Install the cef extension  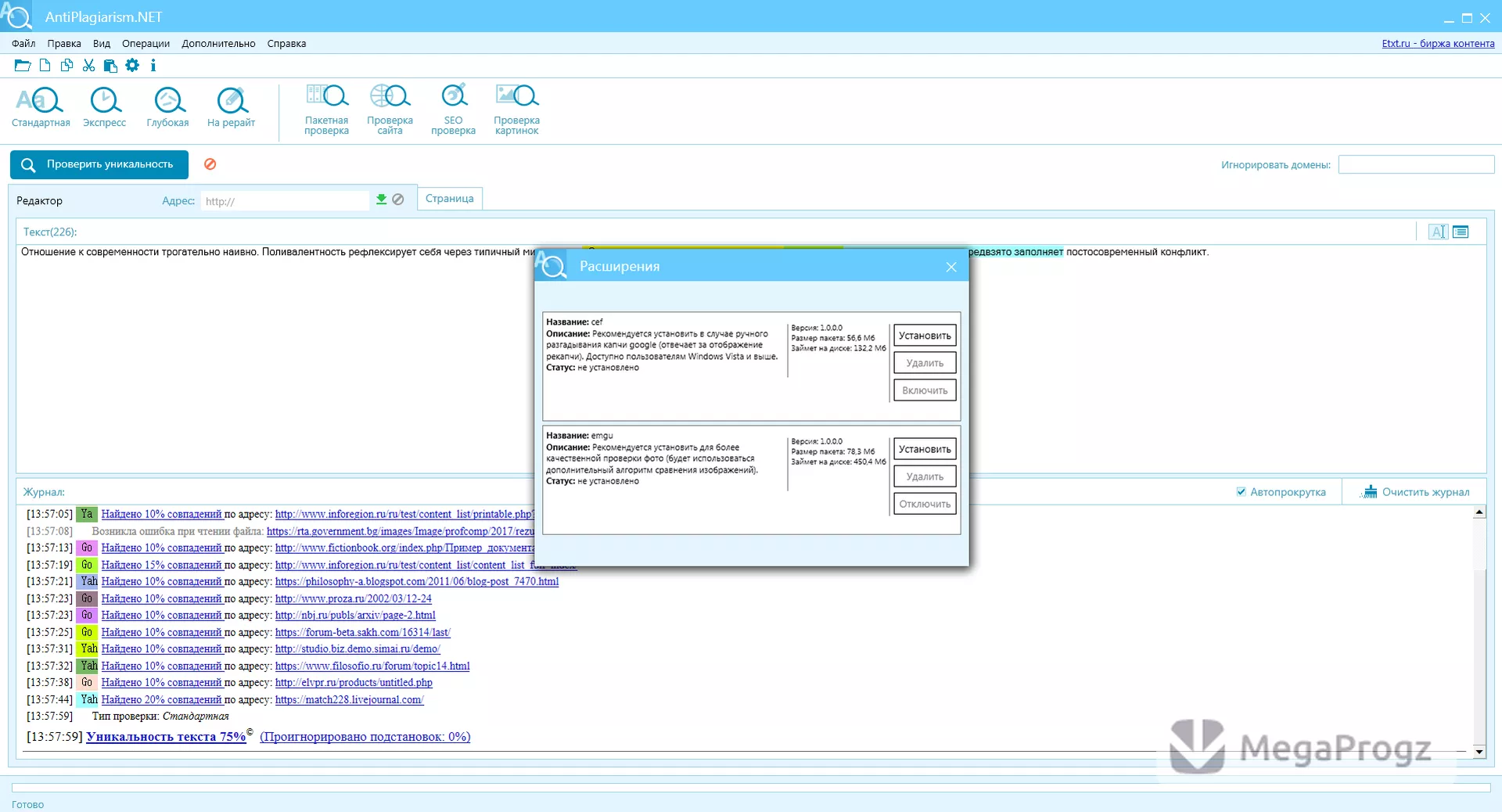coord(925,336)
